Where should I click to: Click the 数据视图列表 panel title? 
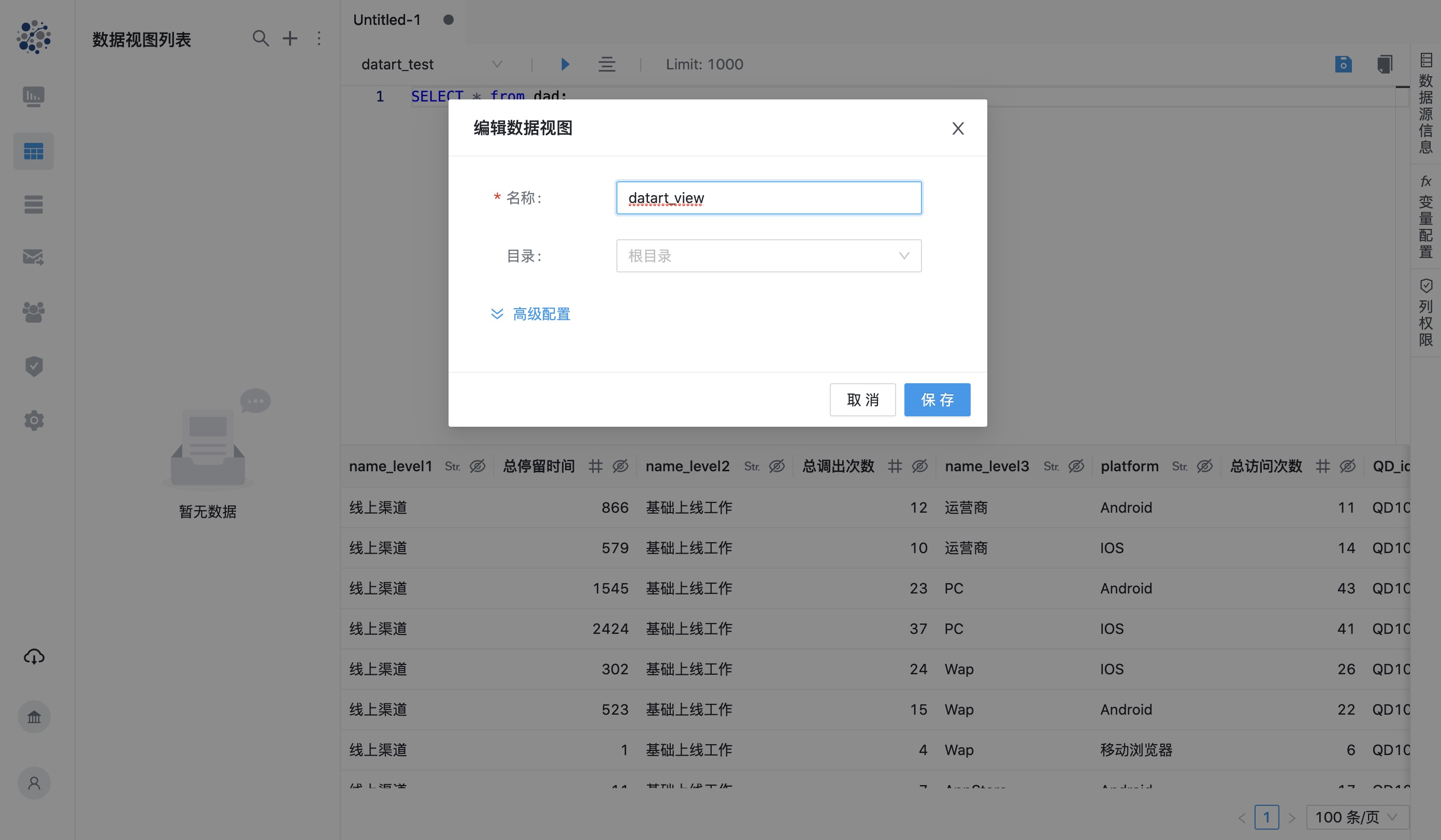[x=142, y=39]
